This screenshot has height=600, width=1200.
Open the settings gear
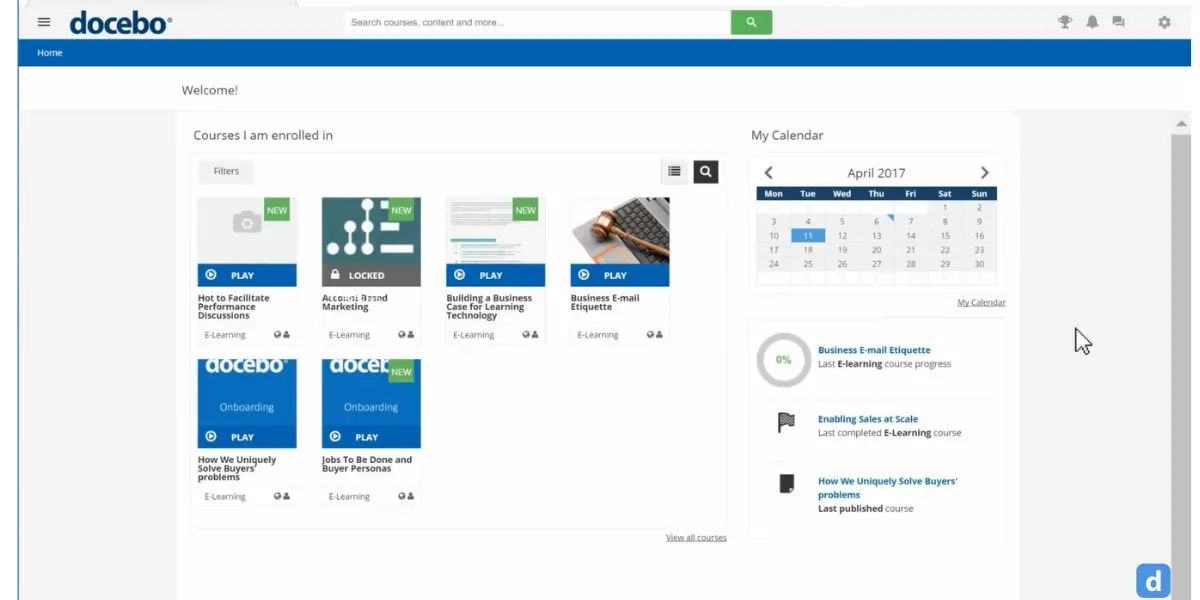pyautogui.click(x=1164, y=22)
